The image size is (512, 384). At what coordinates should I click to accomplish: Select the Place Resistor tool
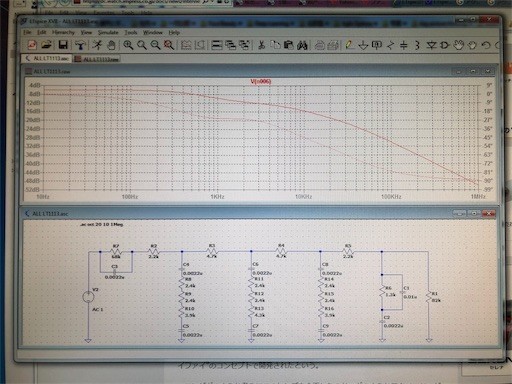(x=390, y=45)
